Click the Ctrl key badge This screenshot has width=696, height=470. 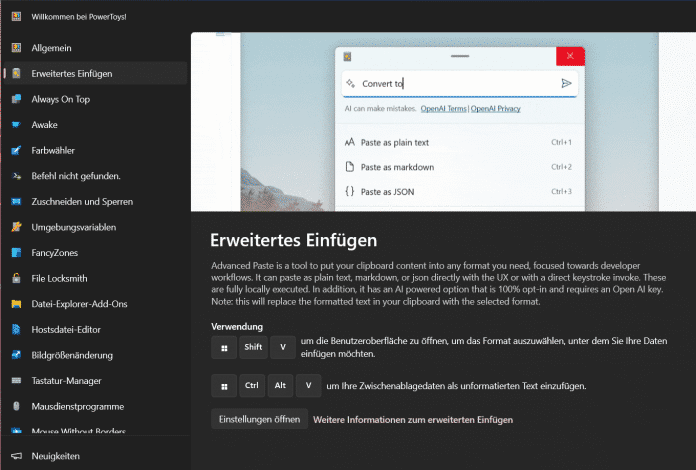[252, 385]
